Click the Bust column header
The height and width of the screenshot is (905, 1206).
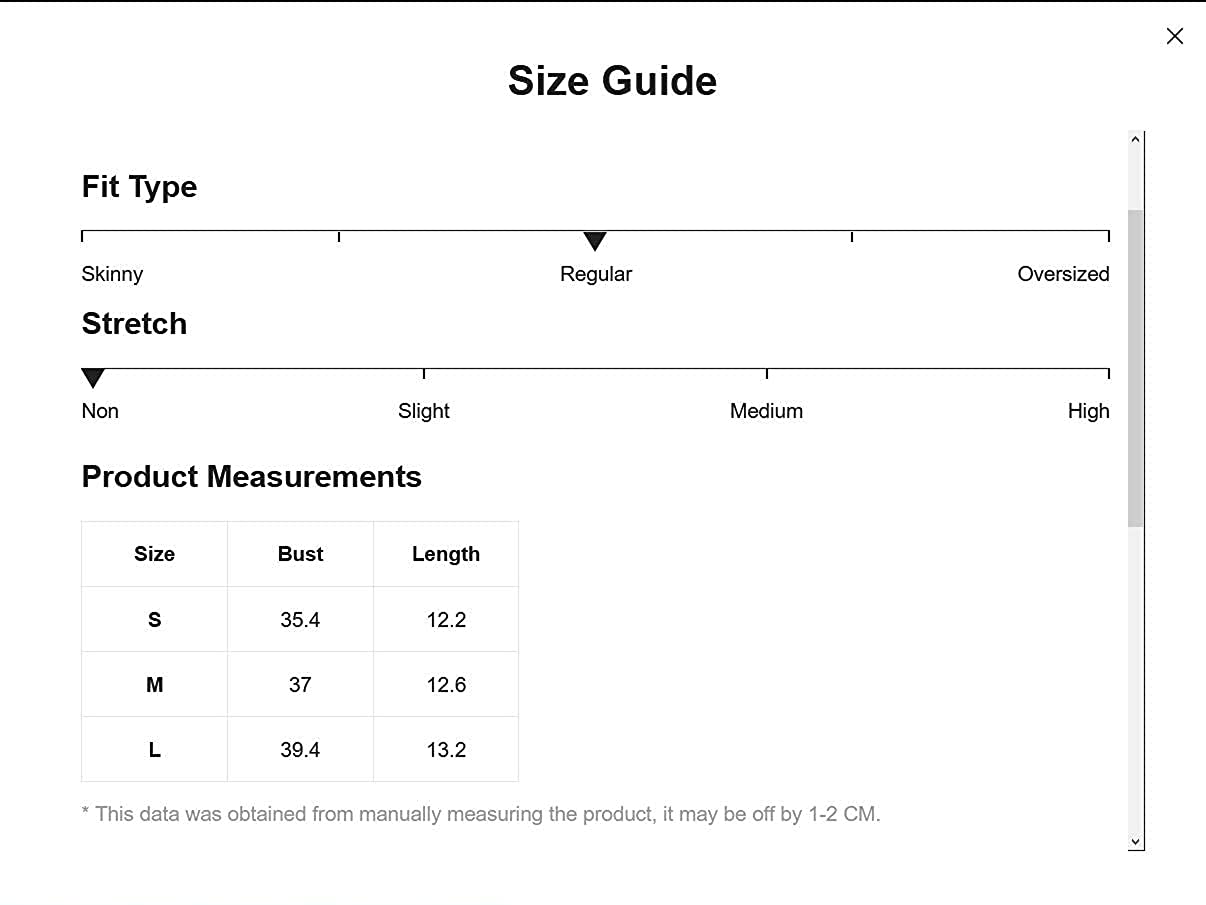coord(300,554)
